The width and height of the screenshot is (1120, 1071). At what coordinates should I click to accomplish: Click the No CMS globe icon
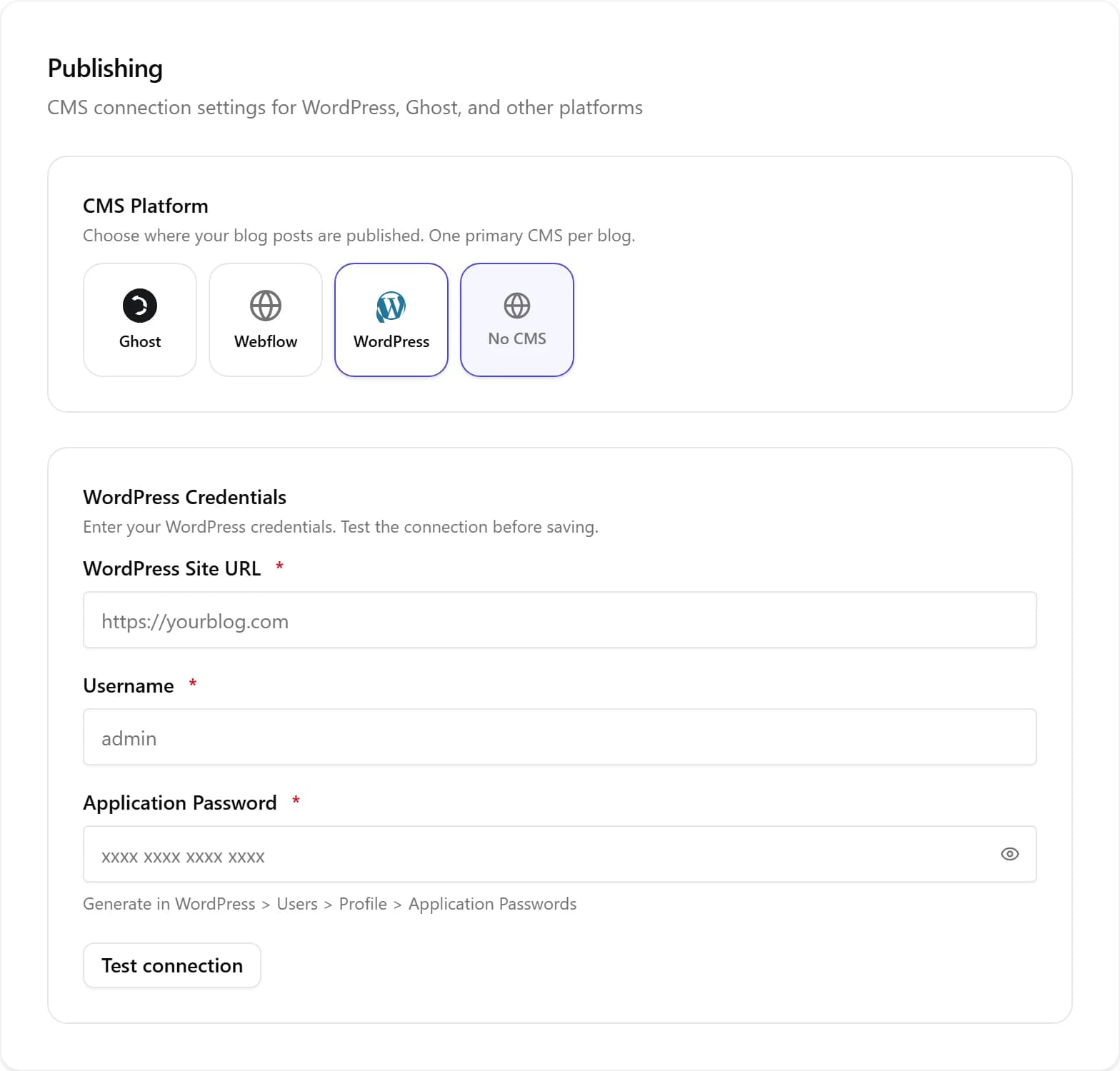(x=517, y=306)
